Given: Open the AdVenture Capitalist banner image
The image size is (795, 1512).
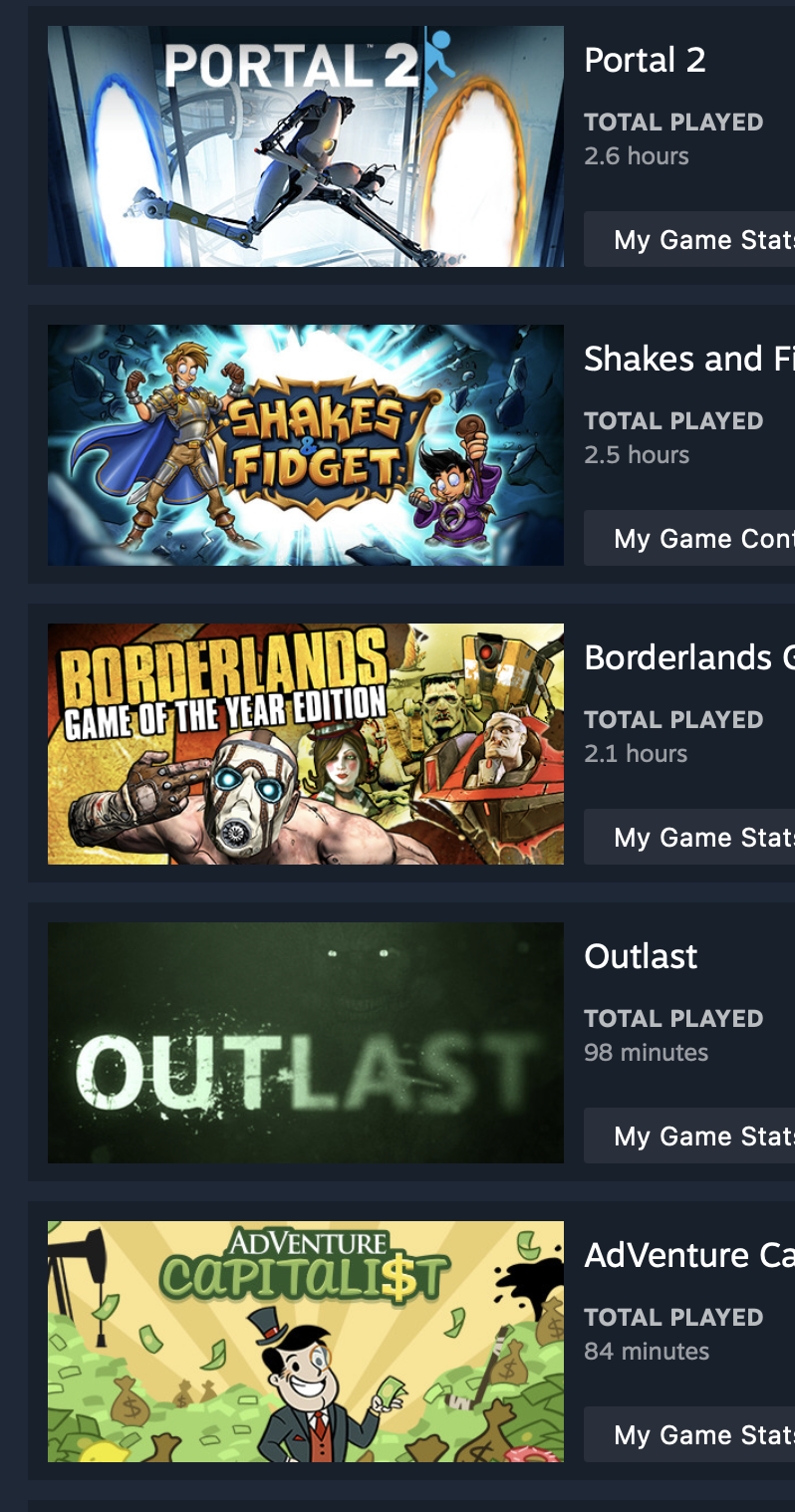Looking at the screenshot, I should tap(306, 1342).
